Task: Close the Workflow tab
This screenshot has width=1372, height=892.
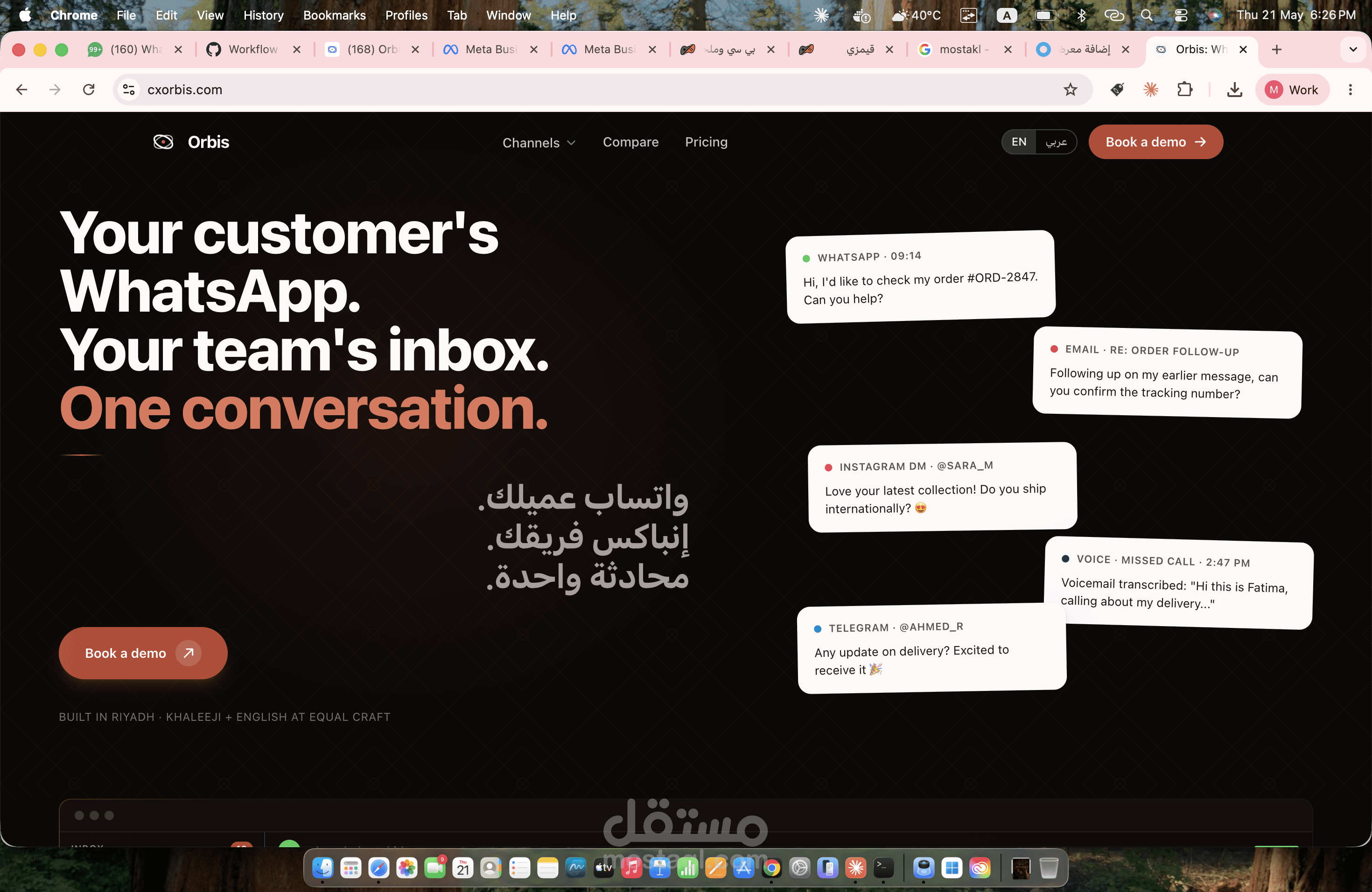Action: [x=296, y=49]
